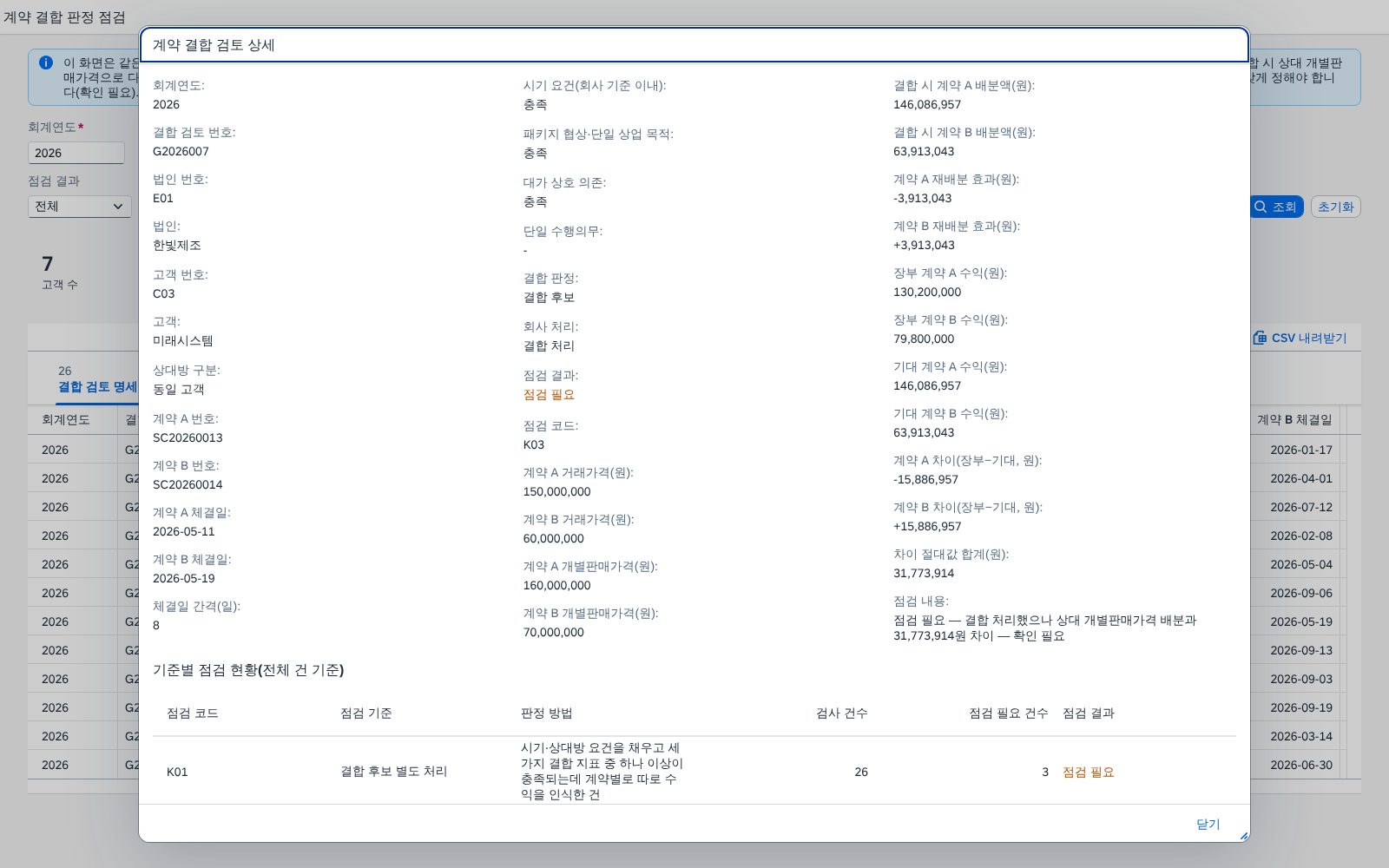Click the 조회 search button
Screen dimensions: 1389x868
click(1276, 207)
